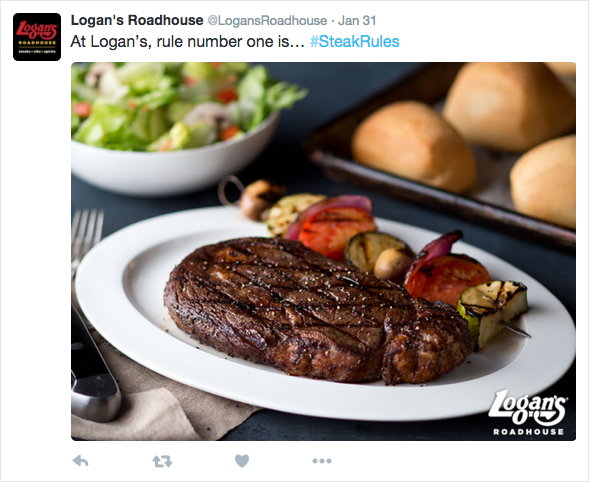Open the Logan's Roadhouse display name

(x=137, y=20)
